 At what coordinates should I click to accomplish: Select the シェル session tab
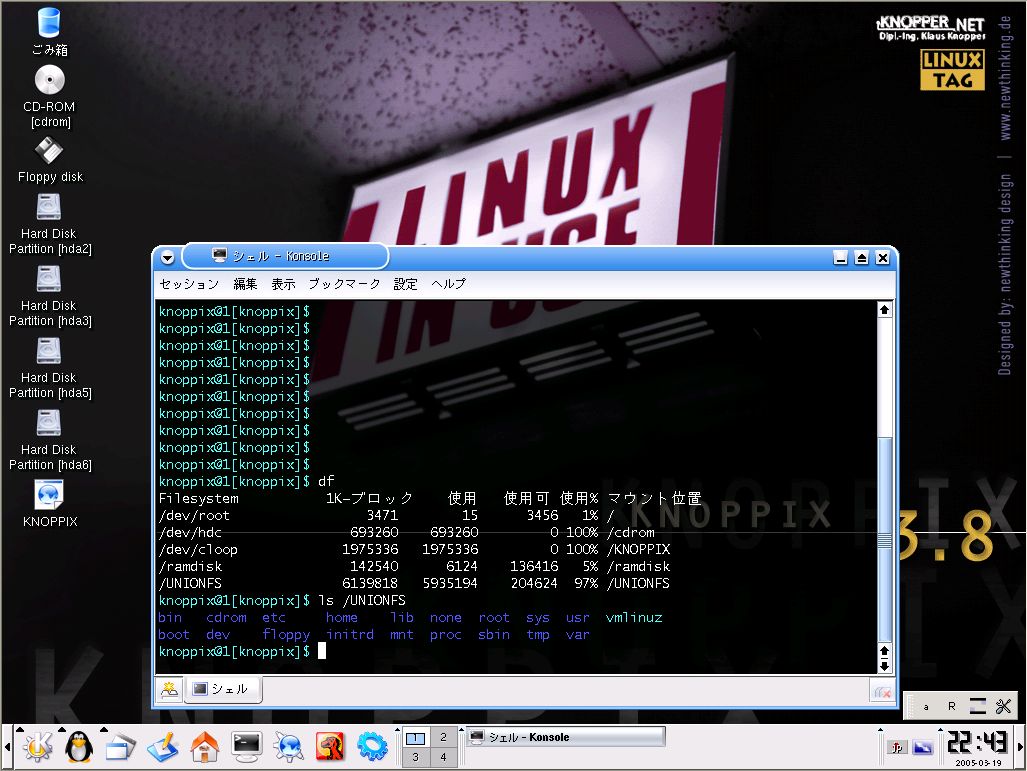223,689
